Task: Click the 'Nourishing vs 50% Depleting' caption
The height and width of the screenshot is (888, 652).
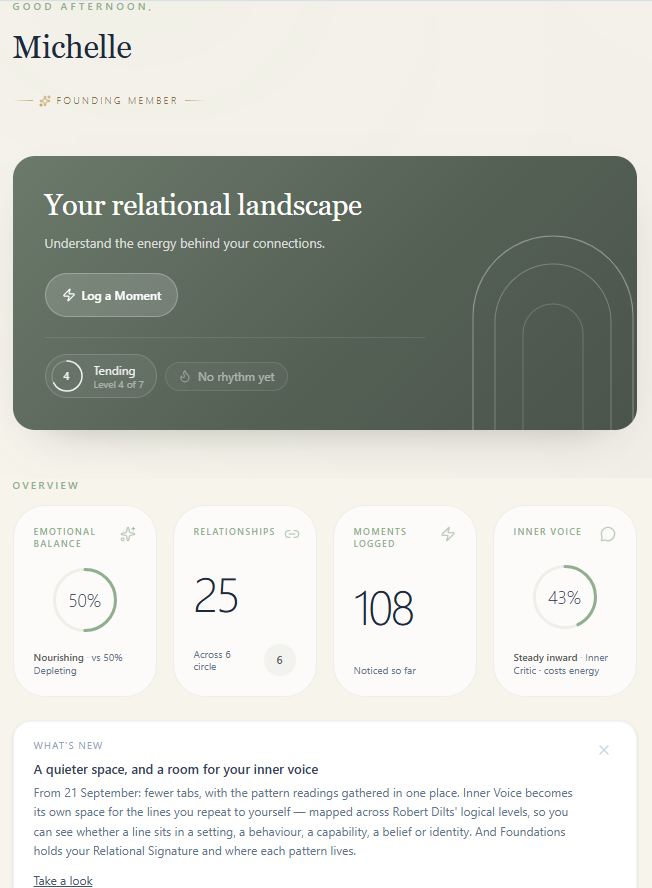Action: (78, 664)
